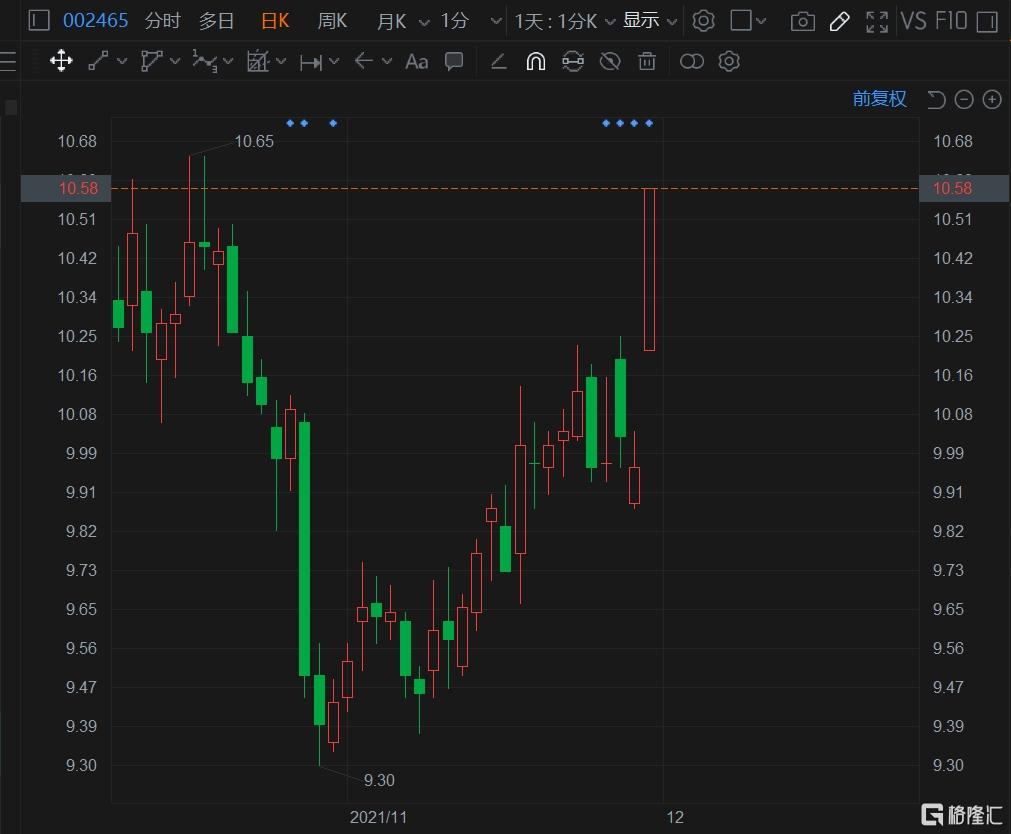Expand the layout dropdown arrow
Viewport: 1011px width, 834px height.
pos(761,22)
